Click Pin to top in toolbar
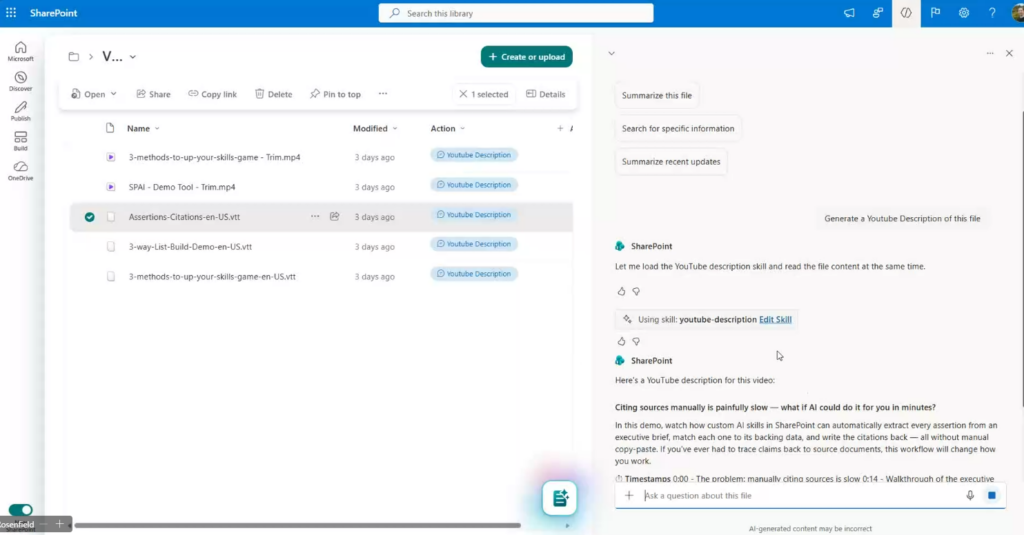This screenshot has width=1024, height=535. [x=336, y=94]
